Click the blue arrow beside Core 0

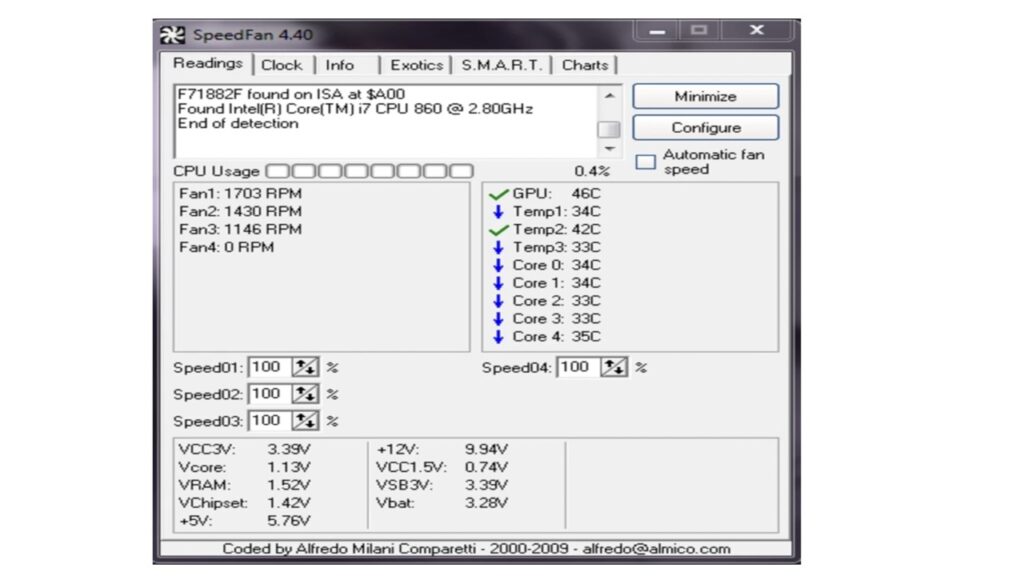pyautogui.click(x=499, y=265)
